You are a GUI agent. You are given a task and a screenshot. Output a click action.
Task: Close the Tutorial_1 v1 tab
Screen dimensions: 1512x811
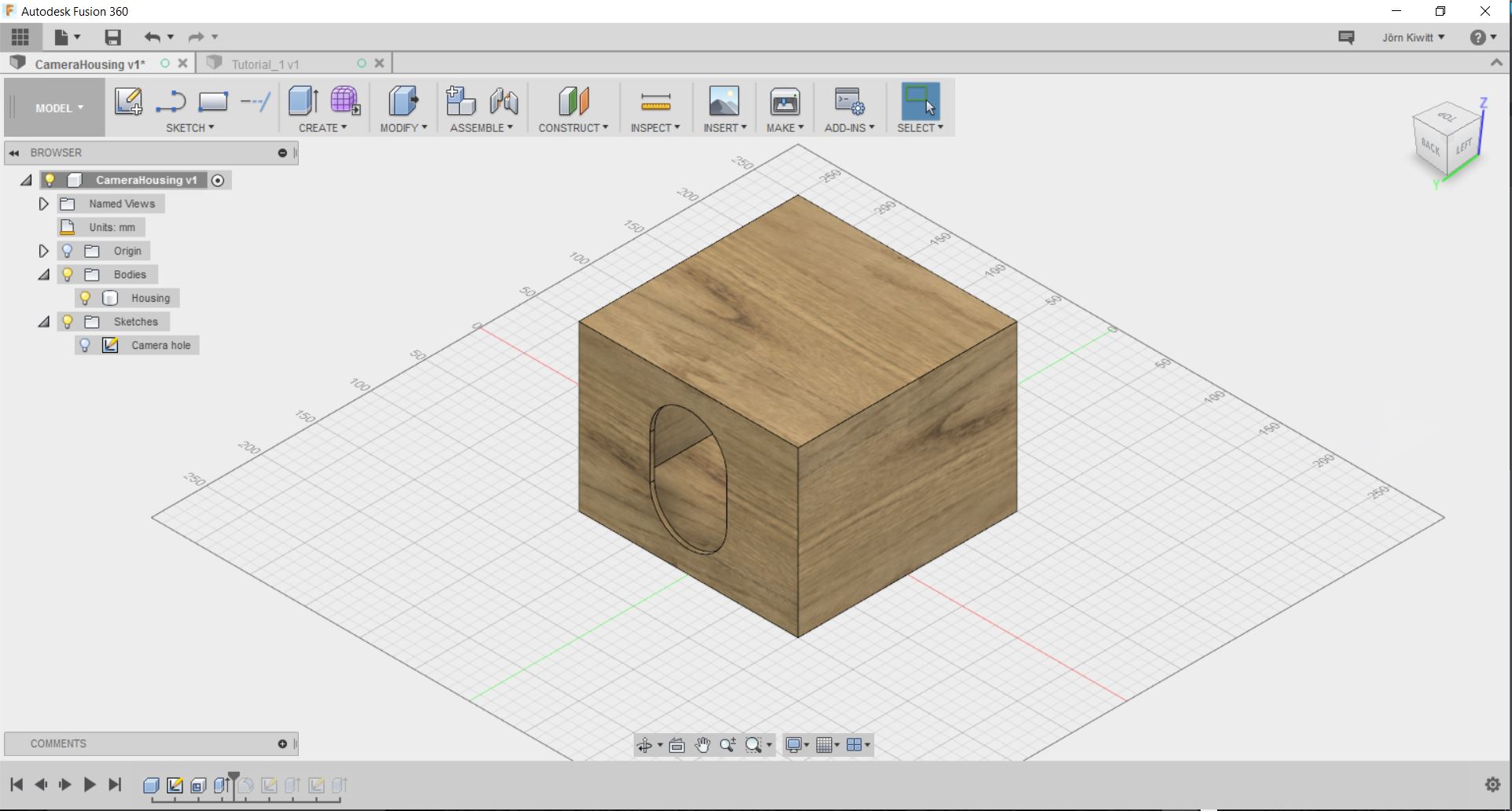(x=379, y=63)
